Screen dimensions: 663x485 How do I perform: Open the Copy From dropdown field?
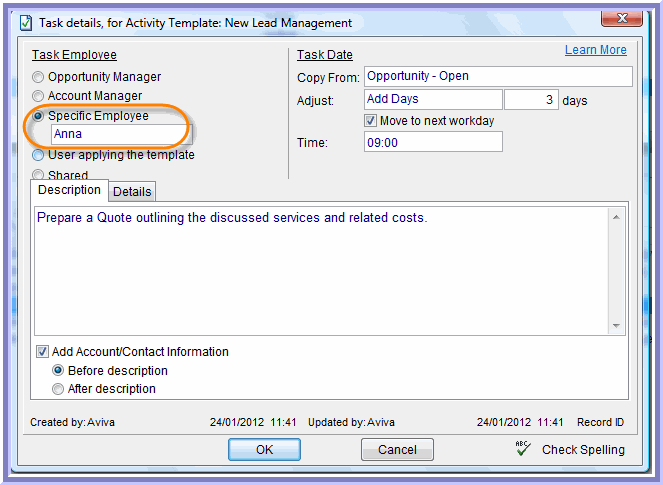coord(498,77)
